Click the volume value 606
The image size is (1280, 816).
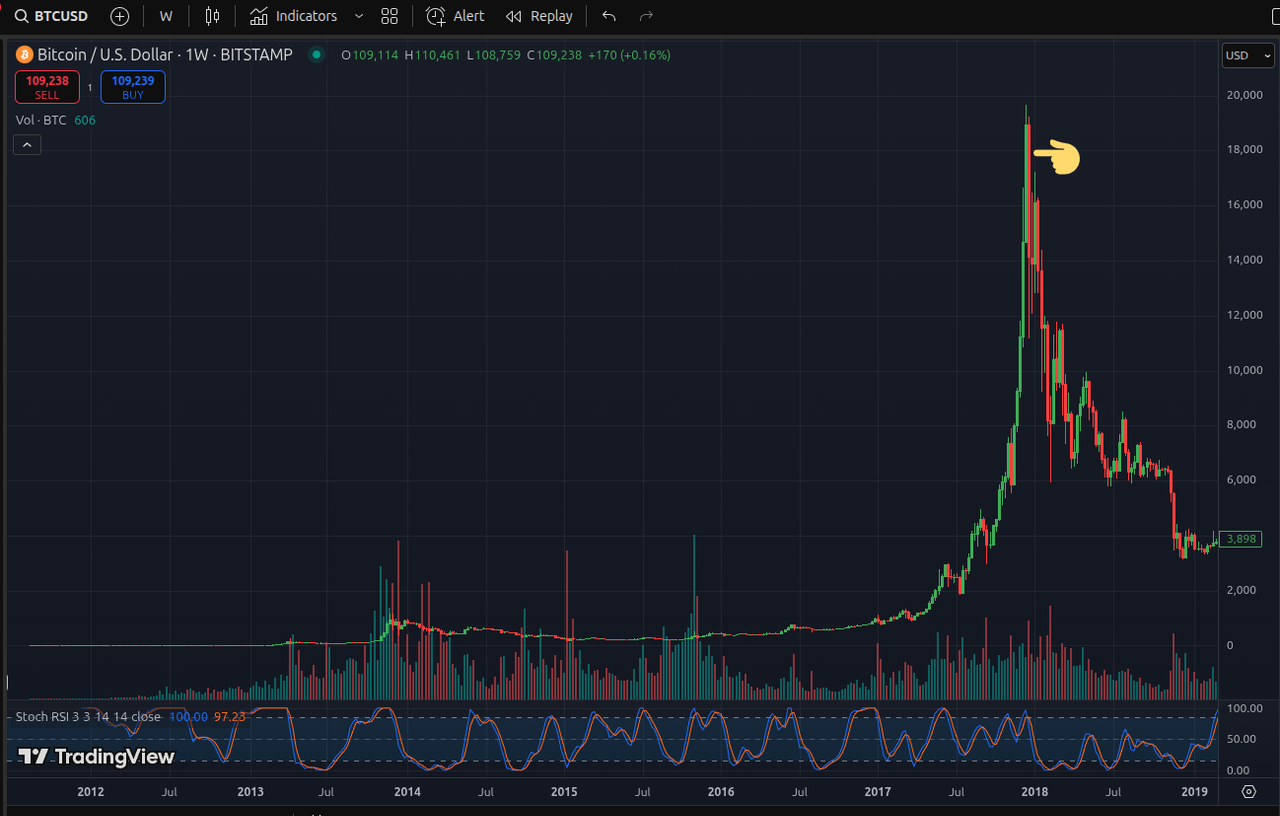click(x=85, y=120)
